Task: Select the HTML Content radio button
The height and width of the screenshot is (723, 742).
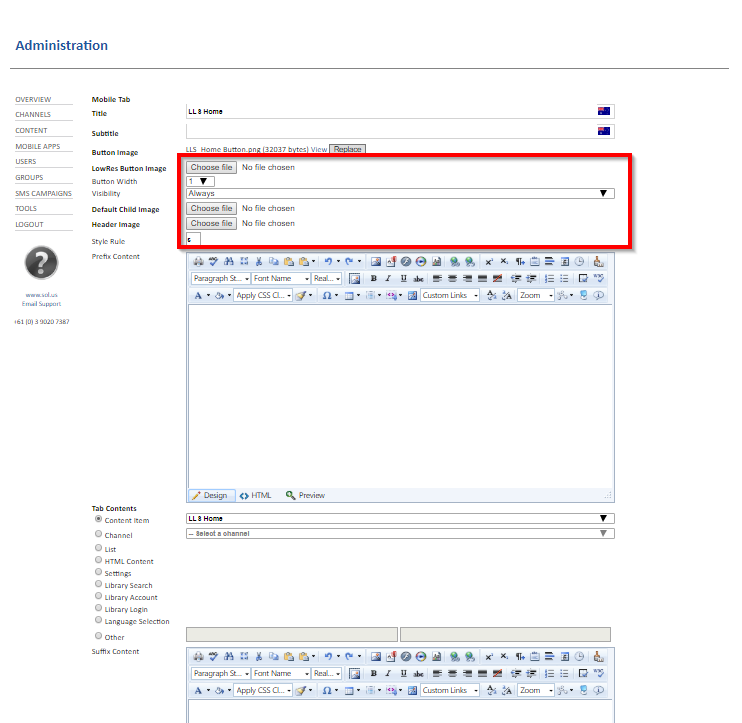Action: click(98, 560)
